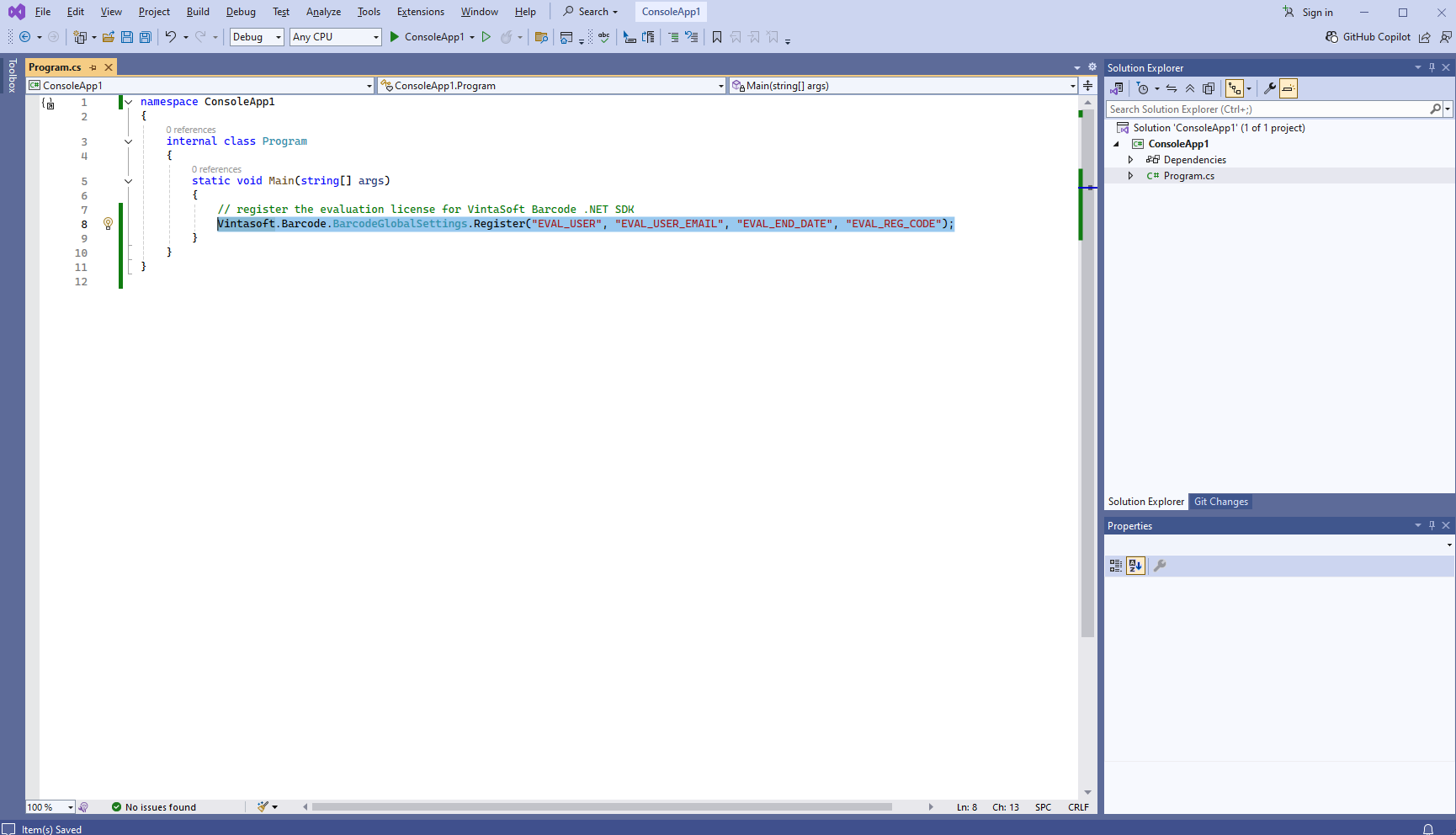
Task: Toggle bookmark on the current line
Action: 717,37
